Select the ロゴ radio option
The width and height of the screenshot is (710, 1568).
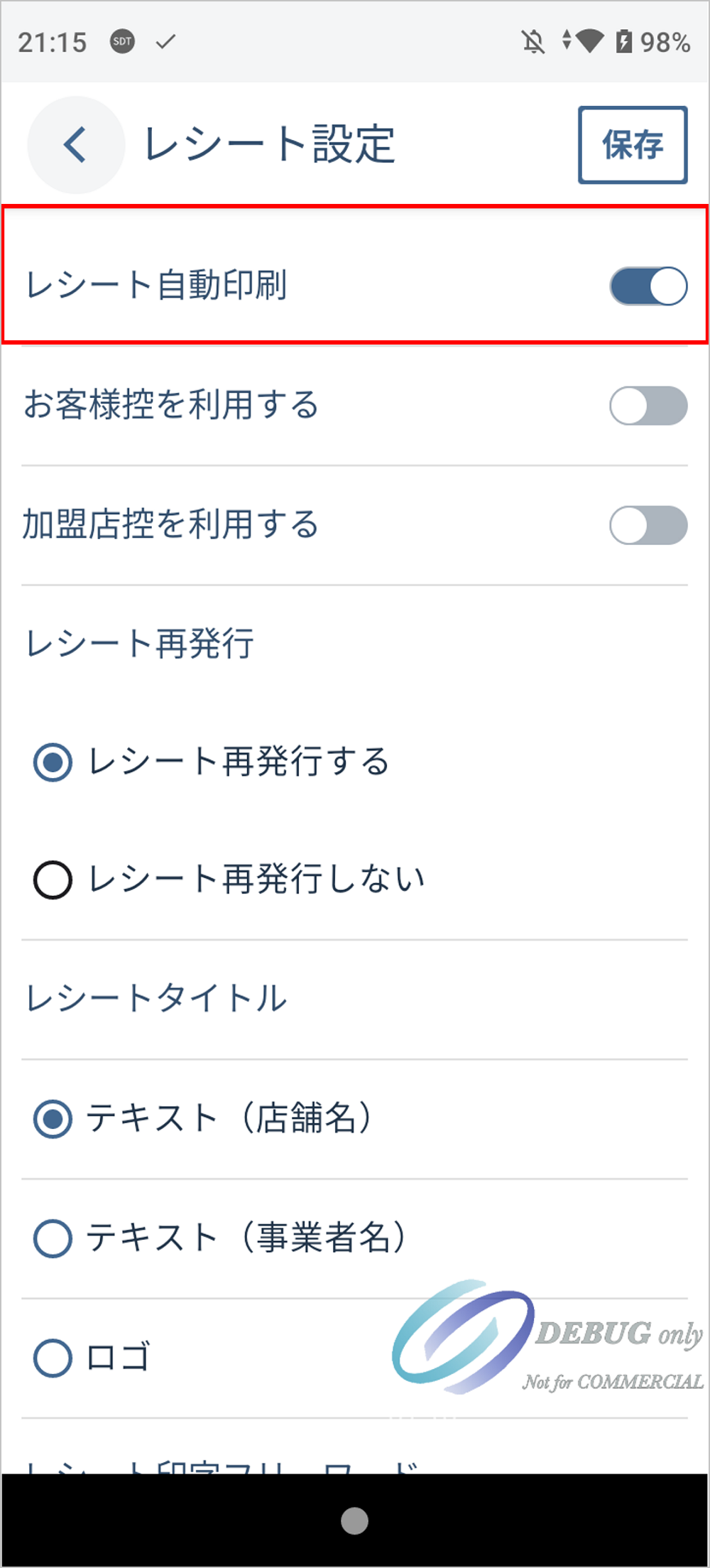click(x=53, y=1358)
